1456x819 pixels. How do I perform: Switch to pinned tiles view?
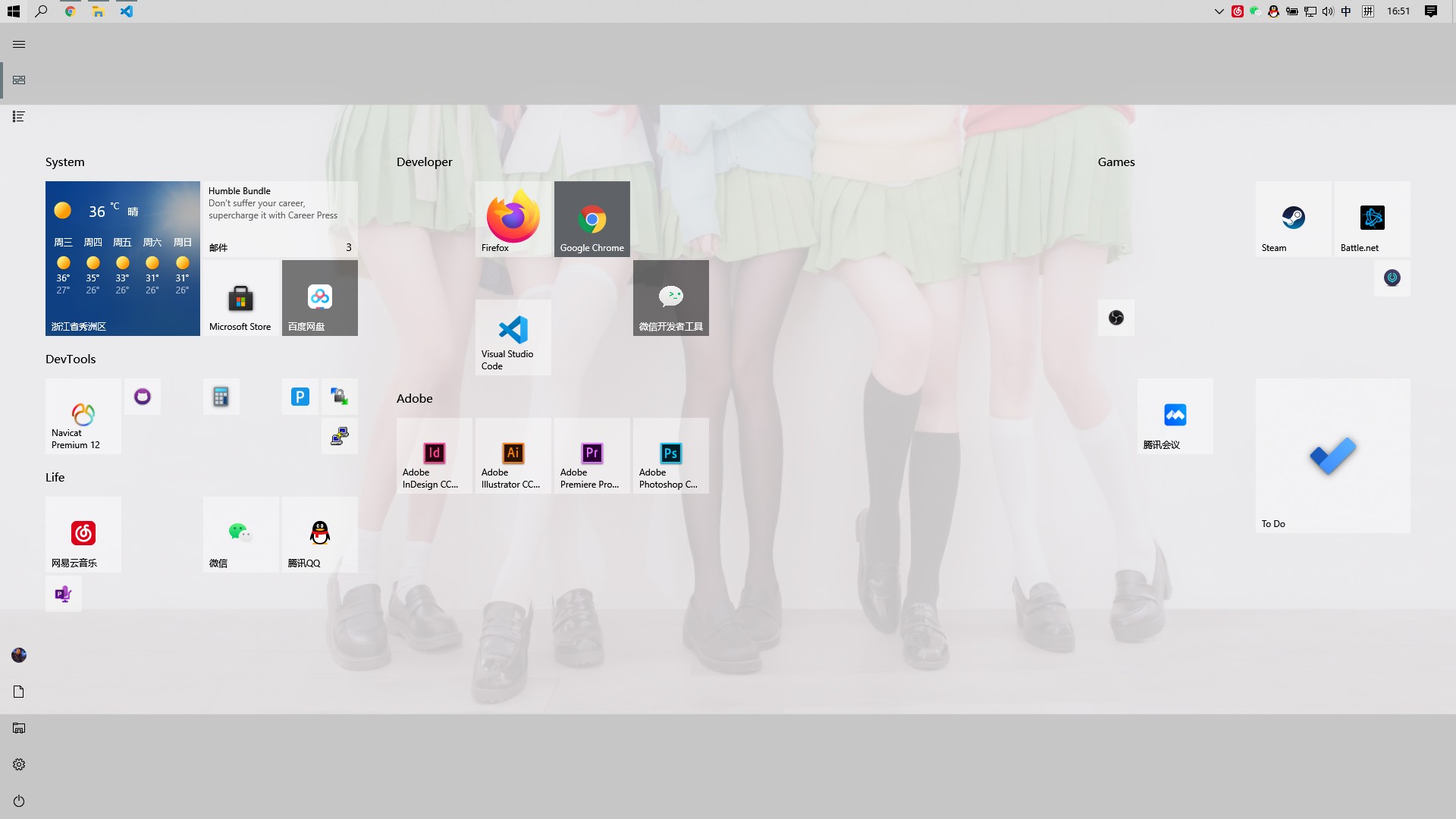click(x=19, y=80)
